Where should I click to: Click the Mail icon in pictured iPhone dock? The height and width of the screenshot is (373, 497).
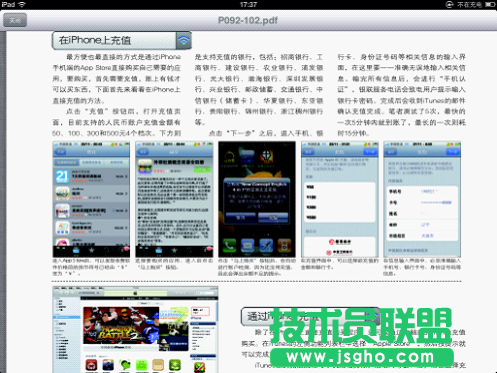click(247, 246)
